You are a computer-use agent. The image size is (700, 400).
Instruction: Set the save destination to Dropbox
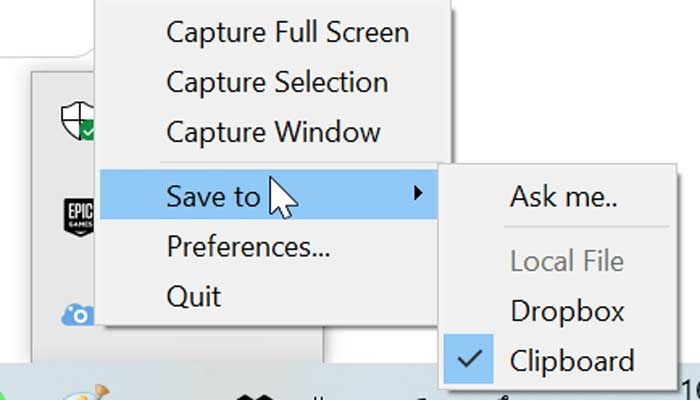pos(567,310)
